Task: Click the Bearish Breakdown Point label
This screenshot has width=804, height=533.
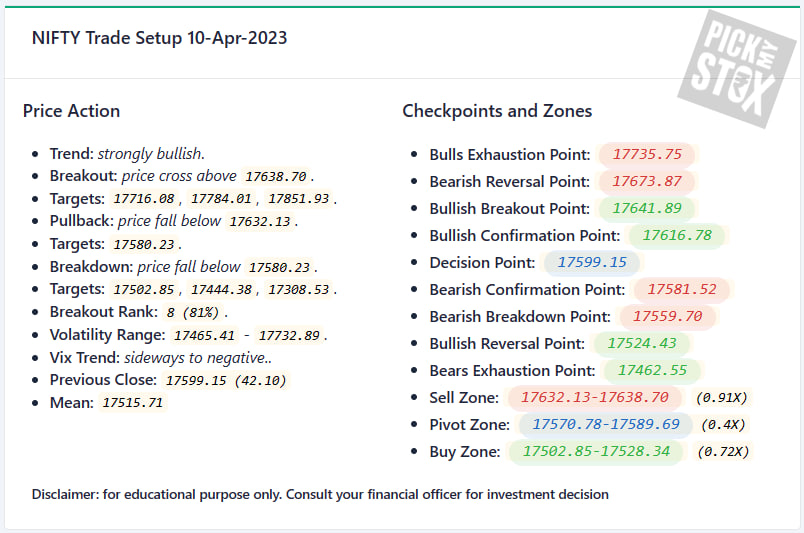Action: [520, 317]
